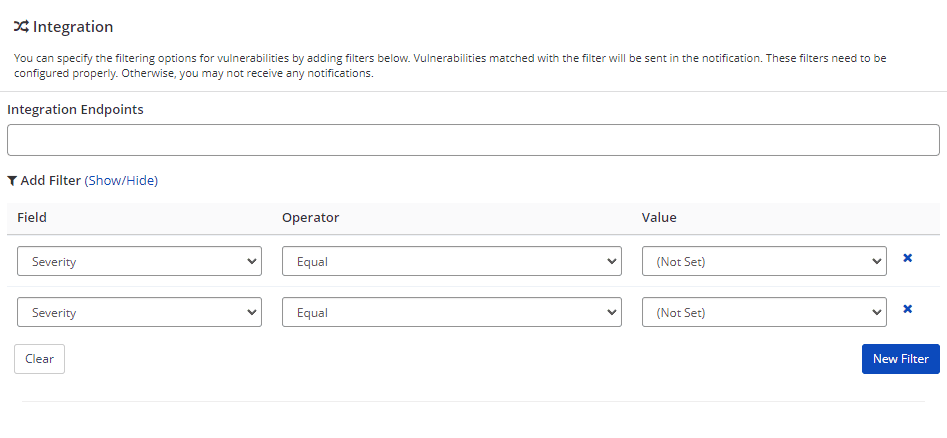Click the Integration shuffle icon

[21, 27]
